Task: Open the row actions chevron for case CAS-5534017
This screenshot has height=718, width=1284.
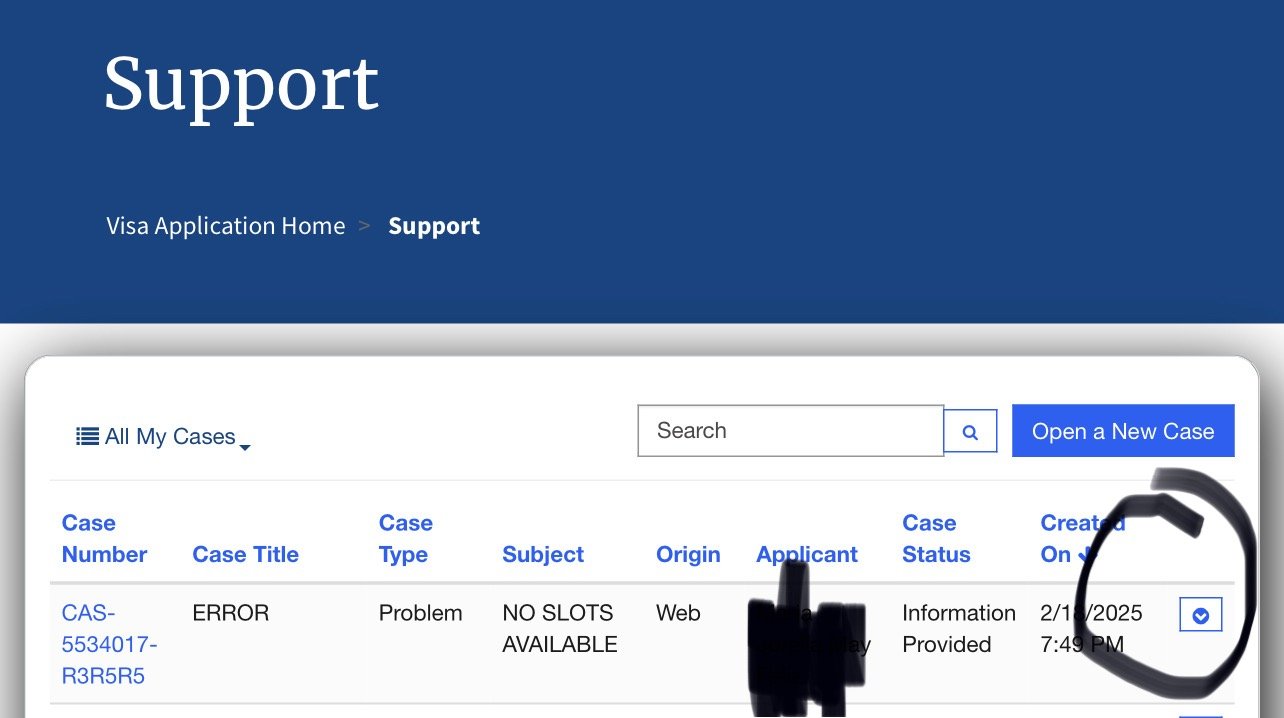Action: 1200,615
